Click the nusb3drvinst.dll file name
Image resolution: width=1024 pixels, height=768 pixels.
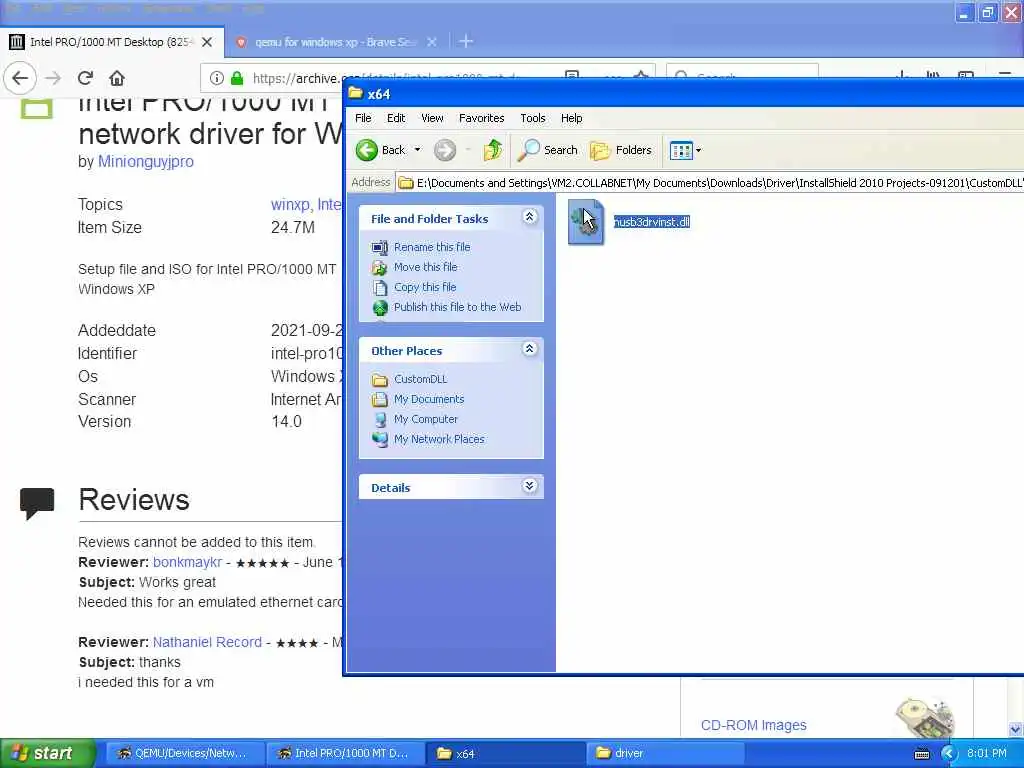coord(652,222)
